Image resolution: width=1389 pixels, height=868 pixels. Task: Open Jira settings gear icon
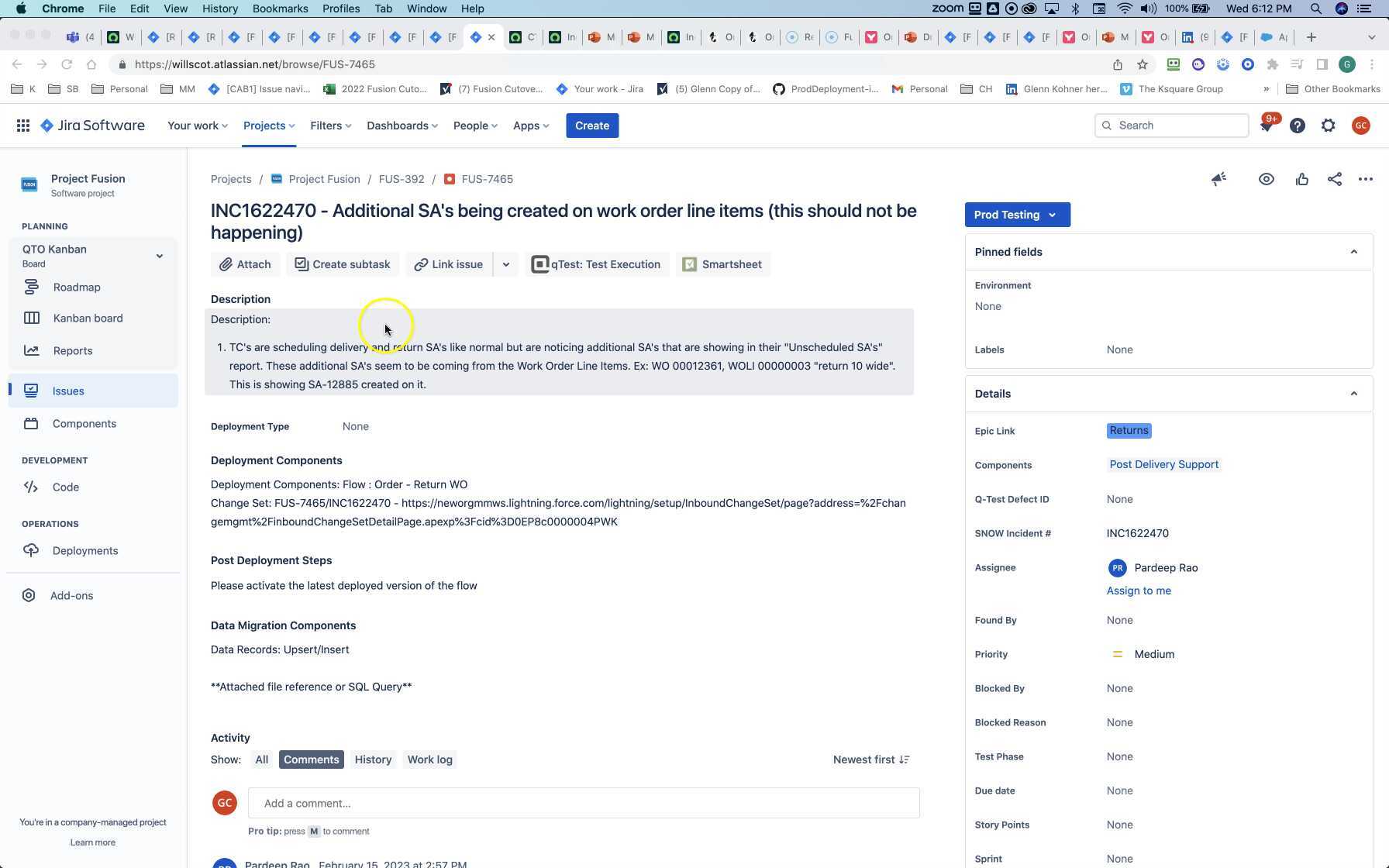click(1328, 126)
